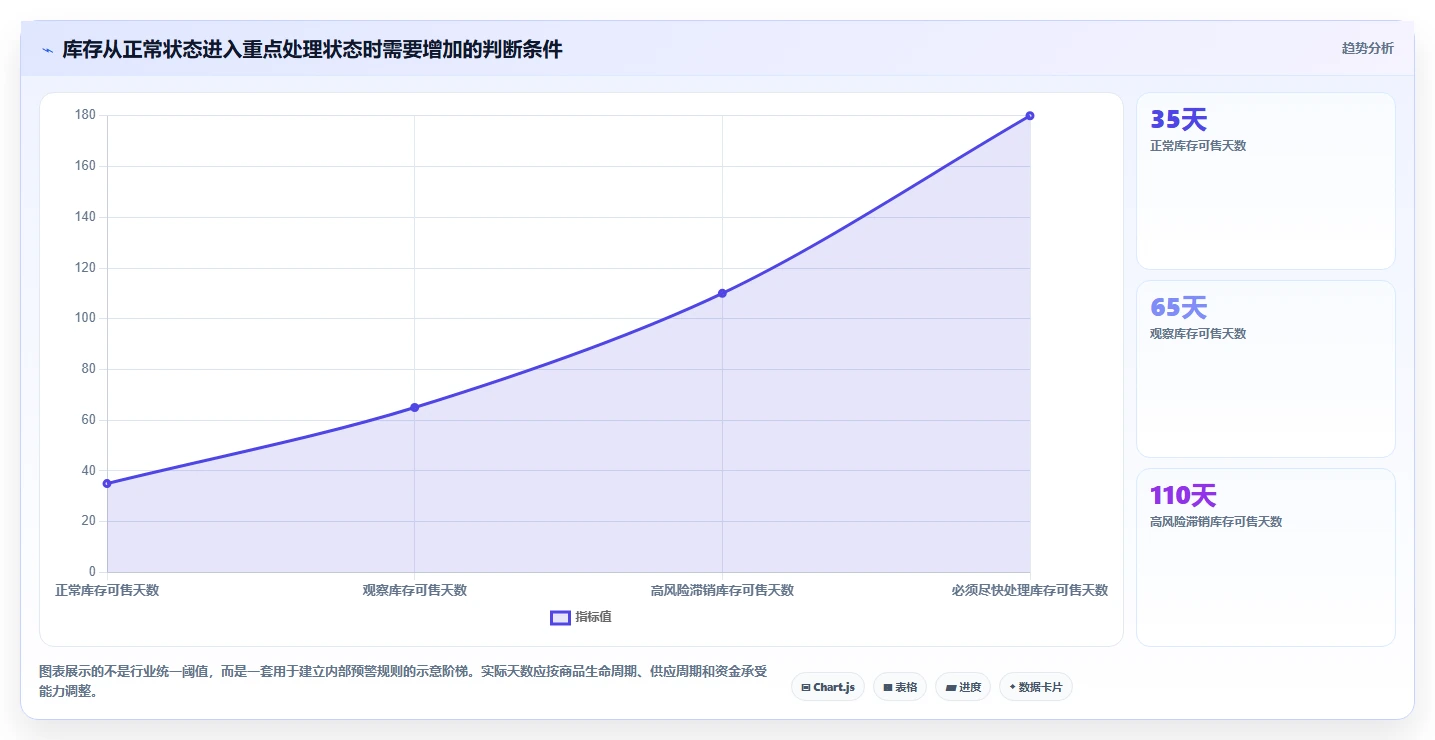The image size is (1435, 740).
Task: Select the 表格 tag button
Action: [900, 687]
